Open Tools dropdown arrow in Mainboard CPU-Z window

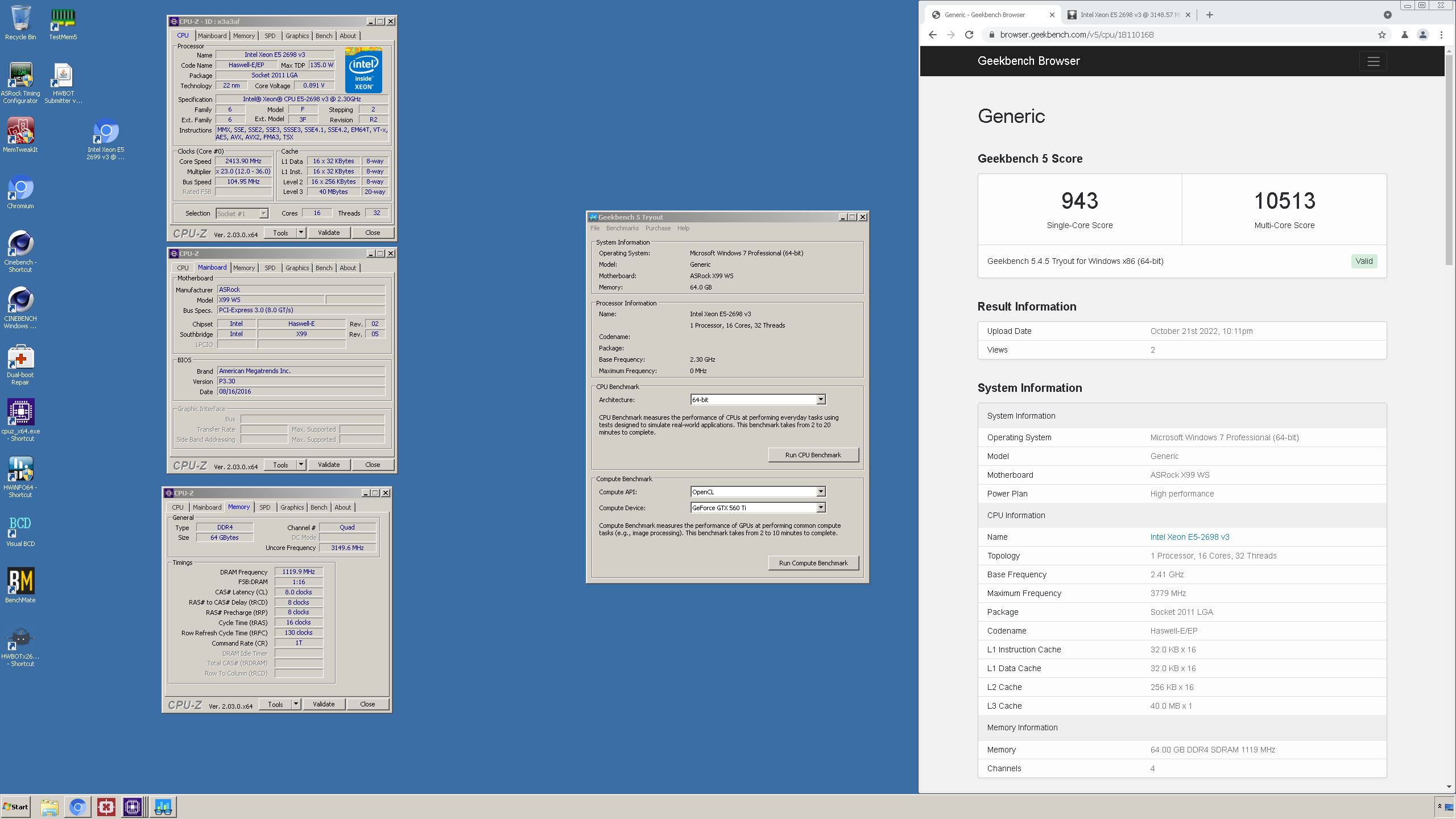(301, 465)
